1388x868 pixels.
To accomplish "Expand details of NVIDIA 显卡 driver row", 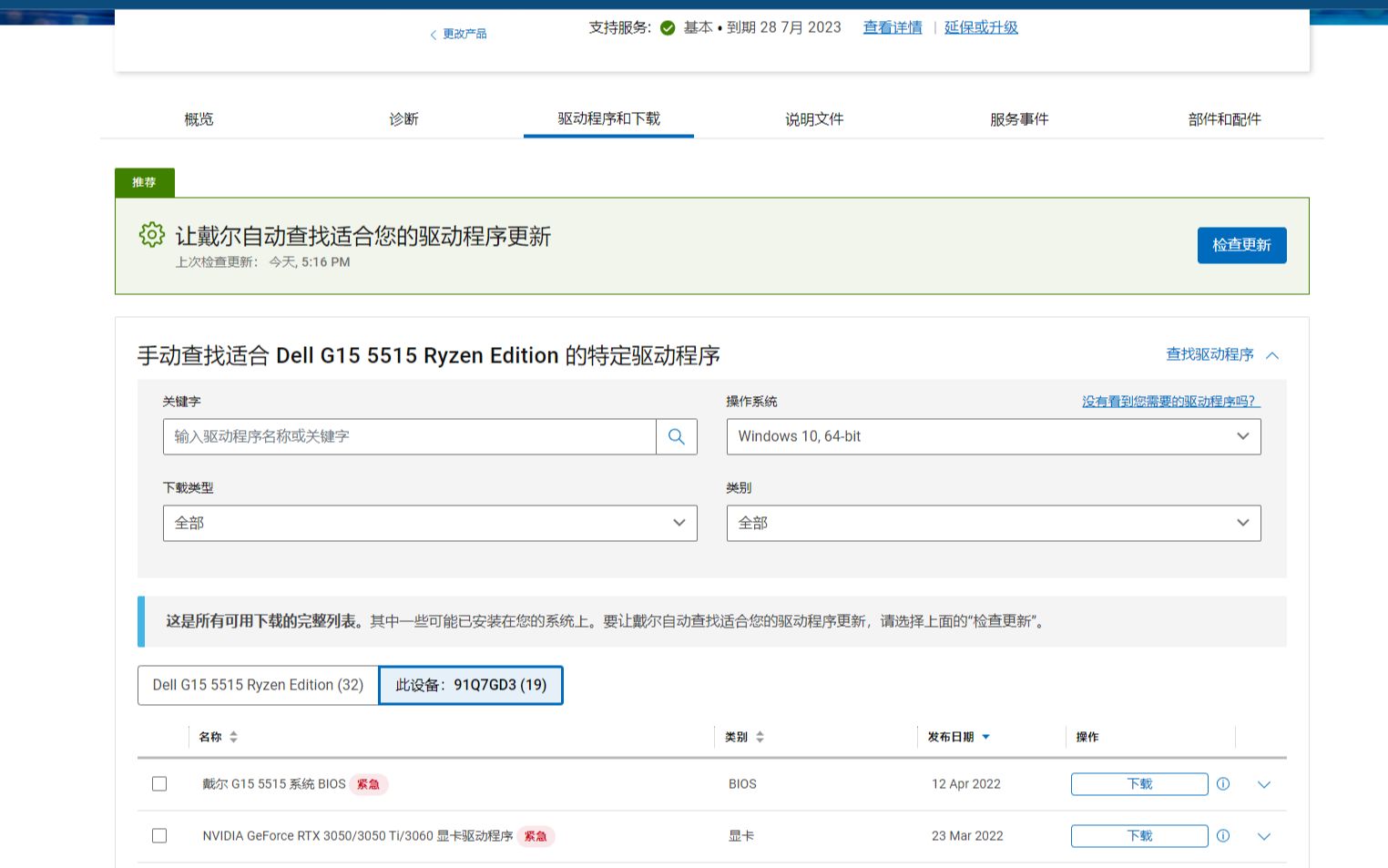I will pyautogui.click(x=1263, y=836).
